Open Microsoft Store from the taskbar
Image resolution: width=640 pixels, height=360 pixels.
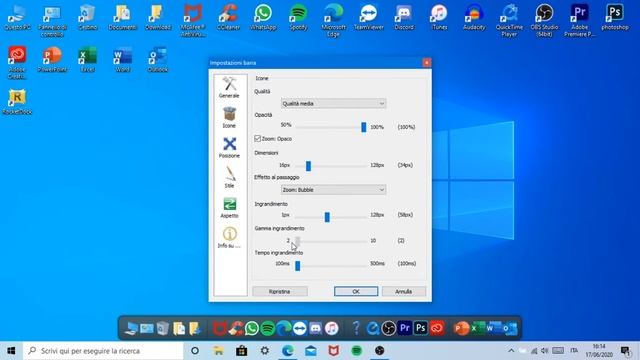tap(242, 351)
